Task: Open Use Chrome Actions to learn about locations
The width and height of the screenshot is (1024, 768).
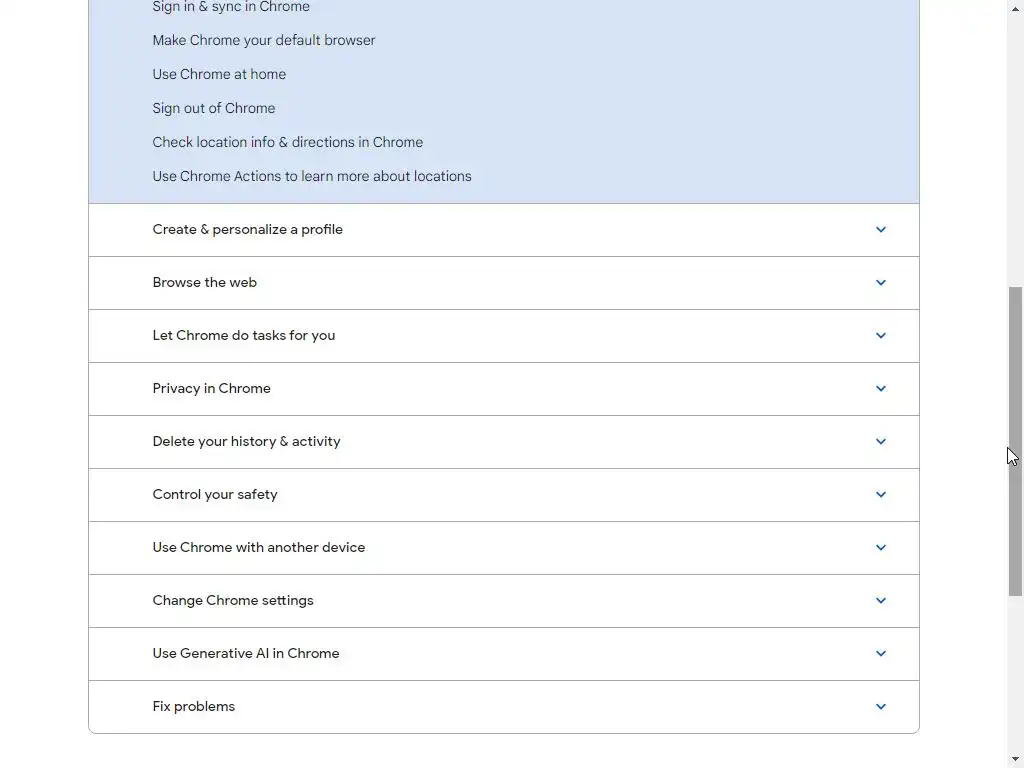Action: point(312,176)
